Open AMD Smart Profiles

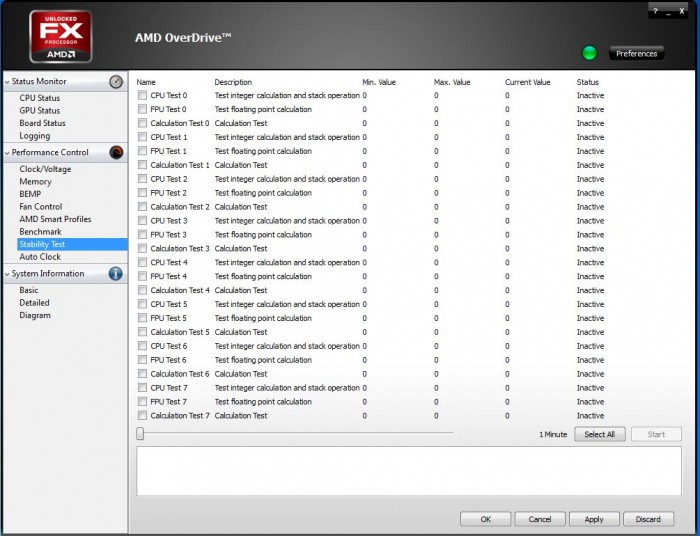click(55, 219)
